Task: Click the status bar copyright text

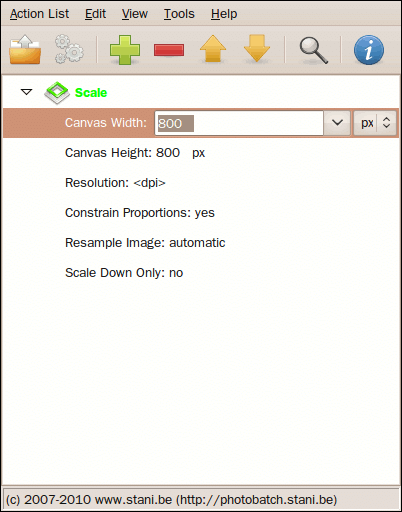Action: (171, 500)
